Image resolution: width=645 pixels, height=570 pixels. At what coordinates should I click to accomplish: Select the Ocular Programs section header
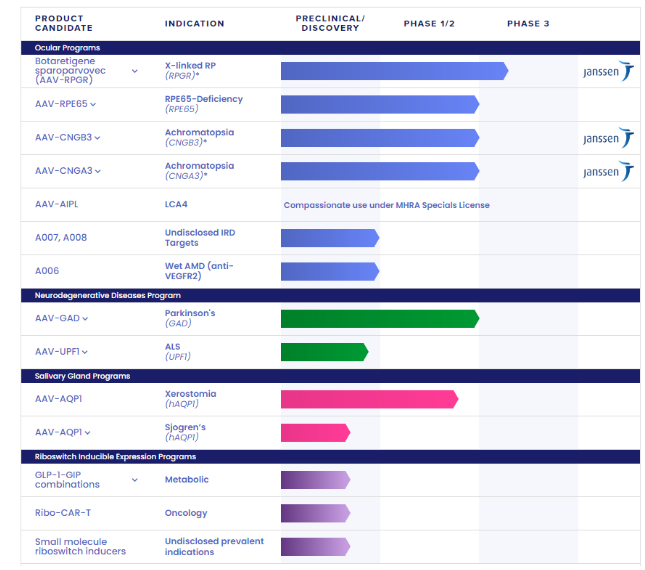click(68, 48)
